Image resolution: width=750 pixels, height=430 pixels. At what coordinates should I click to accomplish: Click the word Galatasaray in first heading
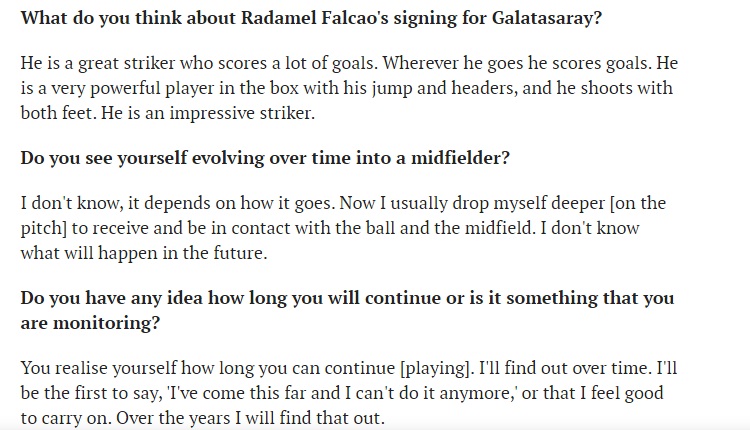click(x=547, y=18)
